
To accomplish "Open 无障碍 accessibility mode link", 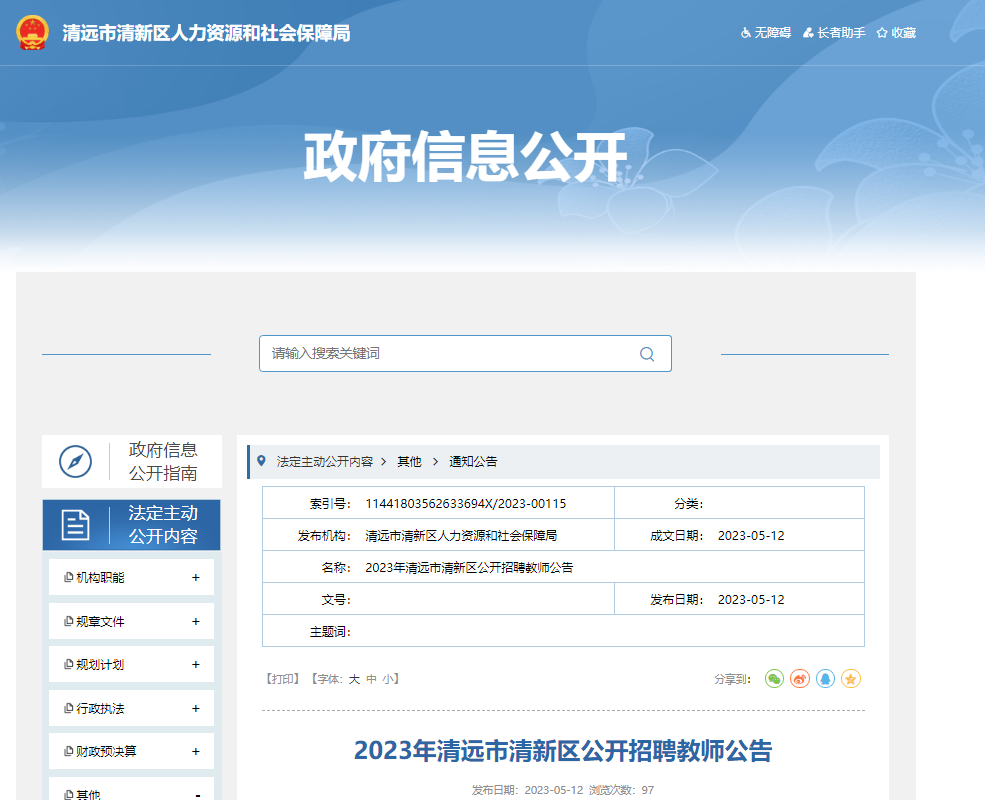I will pyautogui.click(x=766, y=33).
